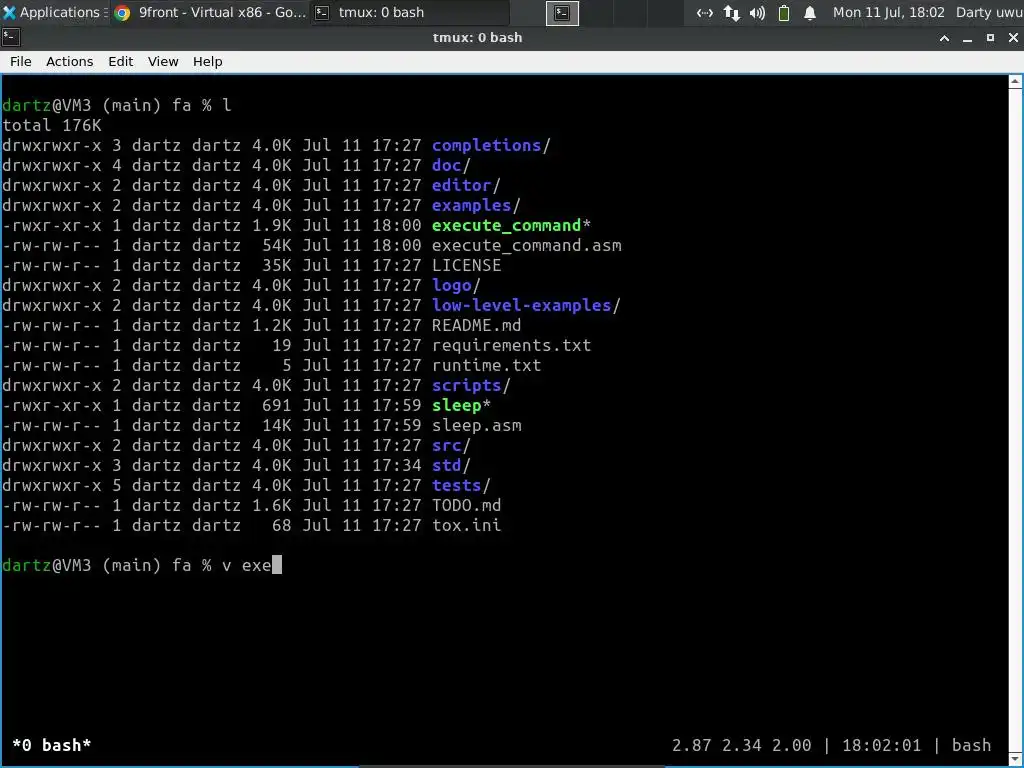Click the execute_command* executable name
The image size is (1024, 768).
coord(511,225)
